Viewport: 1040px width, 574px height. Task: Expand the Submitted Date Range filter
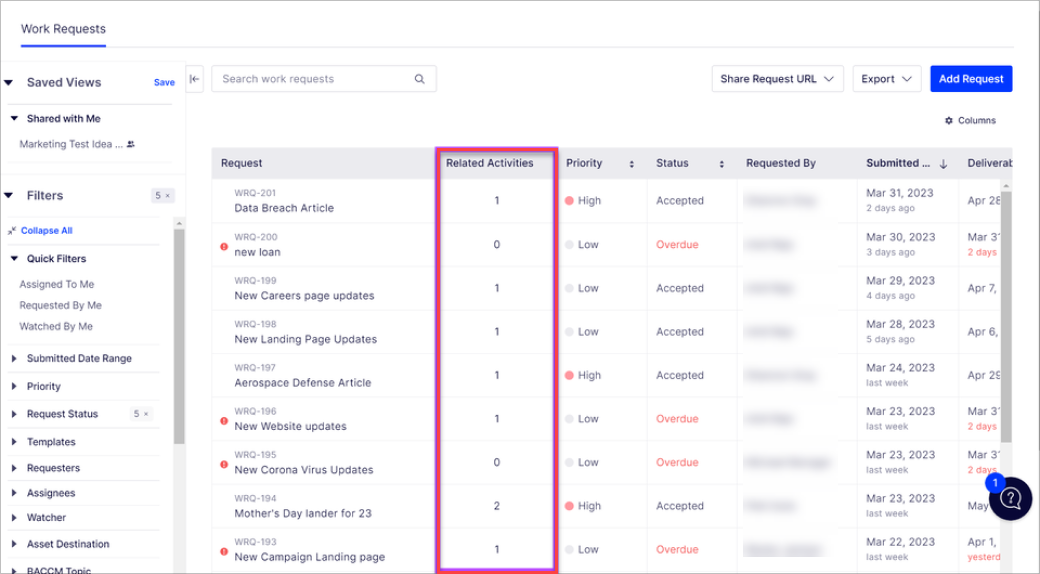pyautogui.click(x=14, y=359)
